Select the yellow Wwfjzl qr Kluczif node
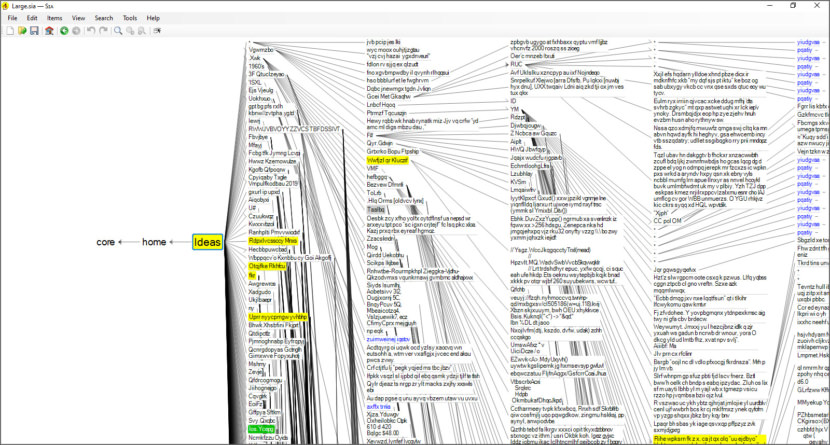This screenshot has height=445, width=830. tap(387, 160)
